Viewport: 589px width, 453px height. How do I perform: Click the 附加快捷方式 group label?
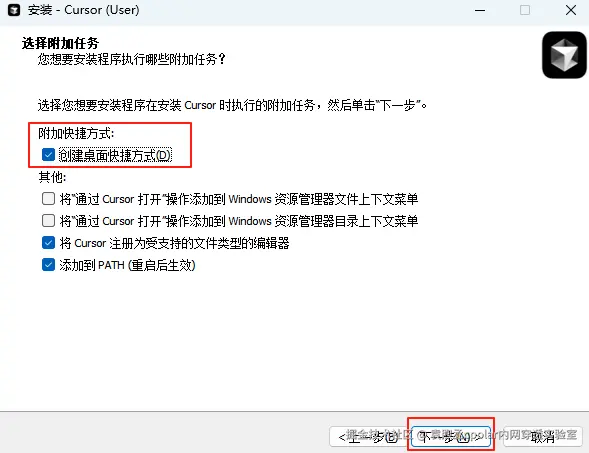coord(76,133)
